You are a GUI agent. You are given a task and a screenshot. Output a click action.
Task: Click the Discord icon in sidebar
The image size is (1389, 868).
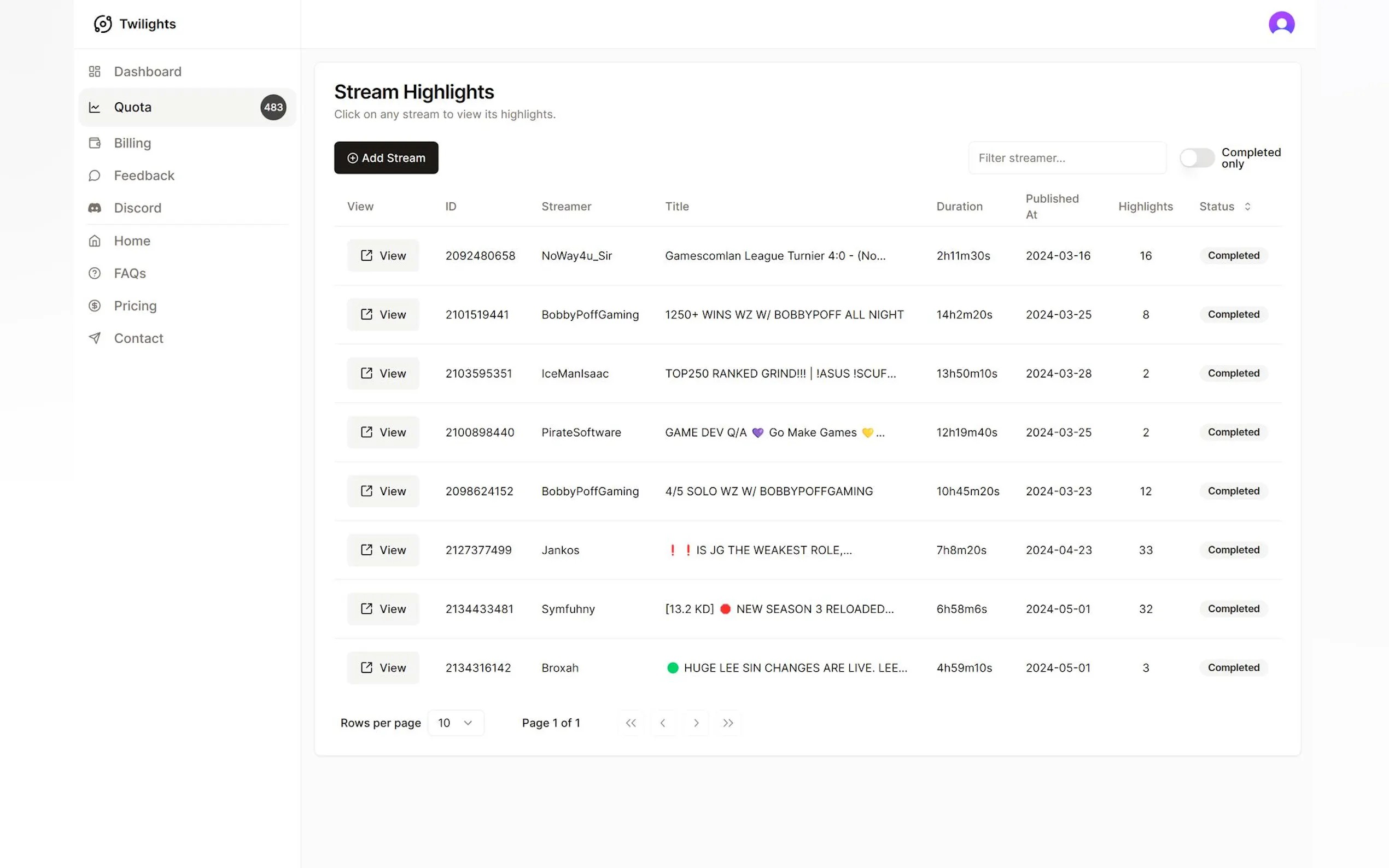click(95, 208)
